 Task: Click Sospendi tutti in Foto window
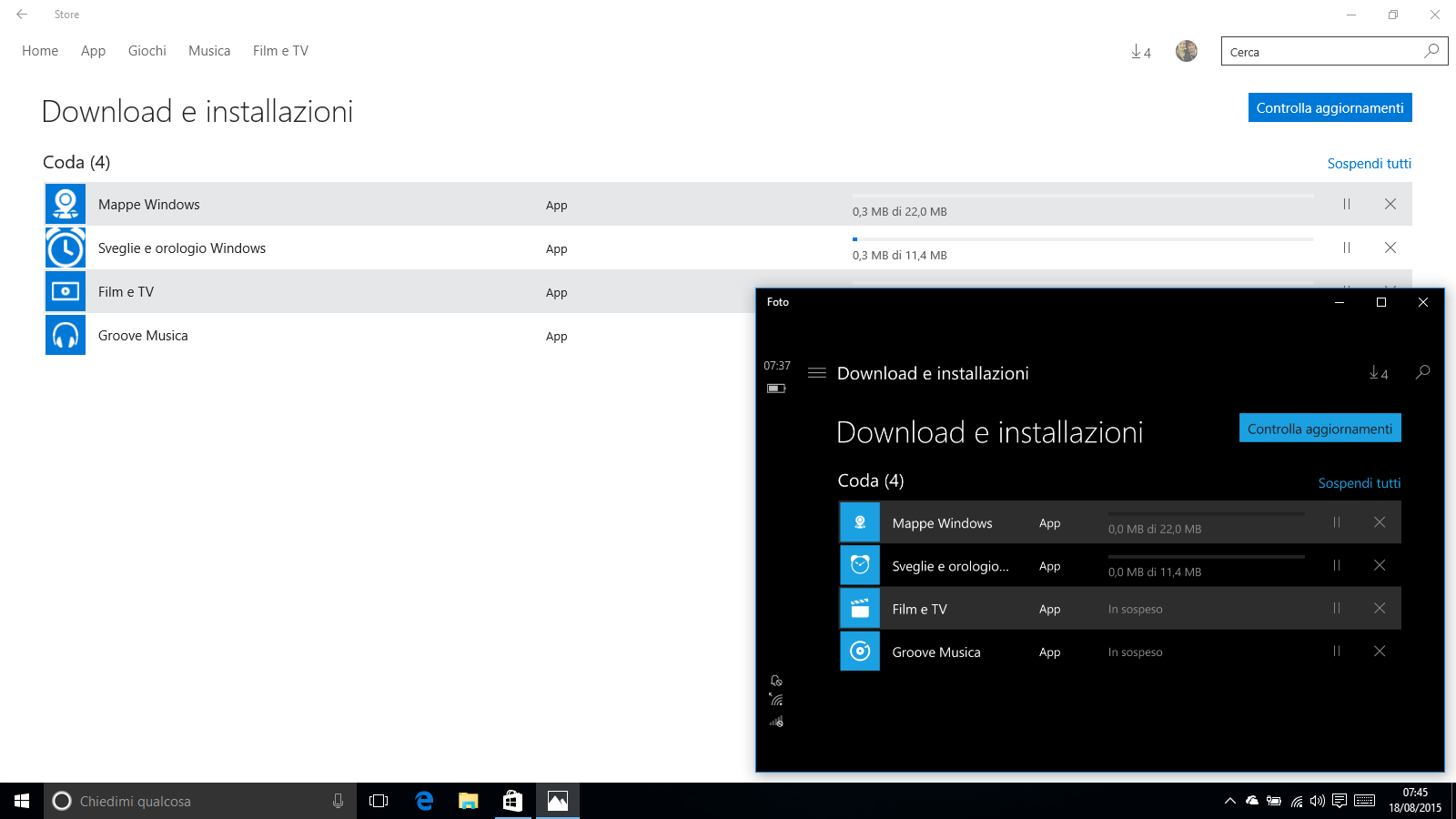click(1360, 483)
